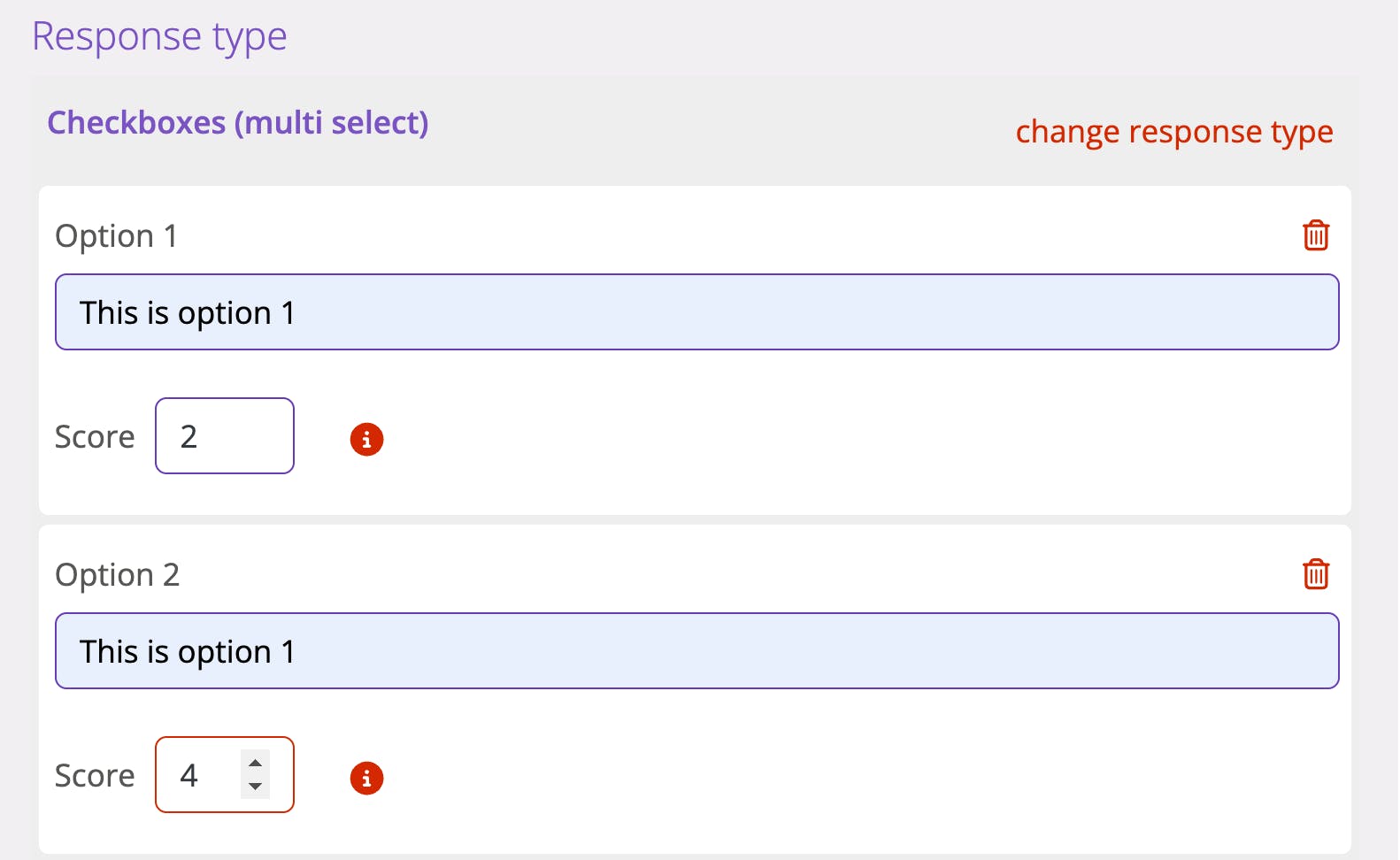
Task: Click the Response type page heading
Action: point(159,36)
